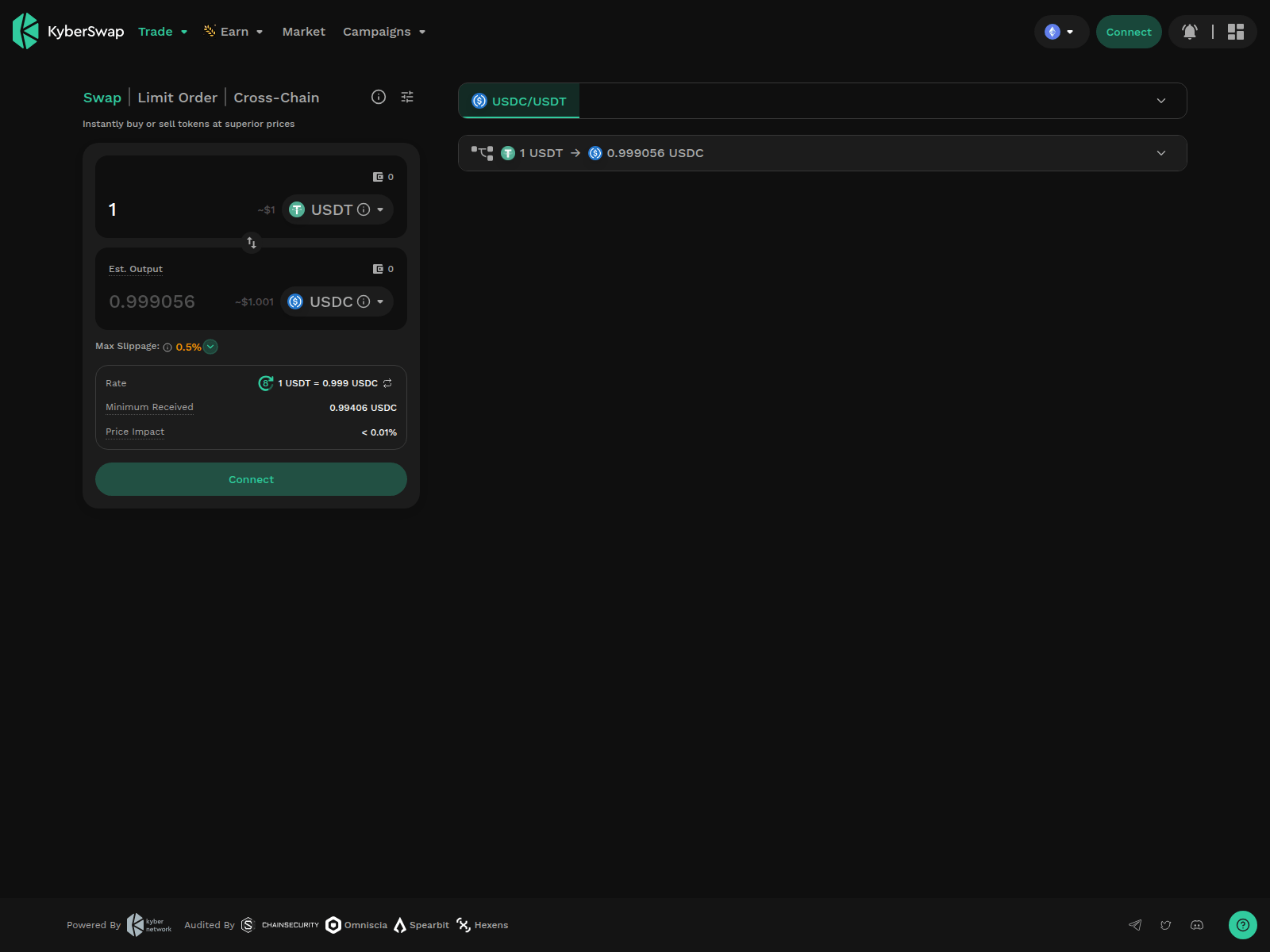Click the USDT token info icon
Viewport: 1270px width, 952px height.
(x=364, y=209)
